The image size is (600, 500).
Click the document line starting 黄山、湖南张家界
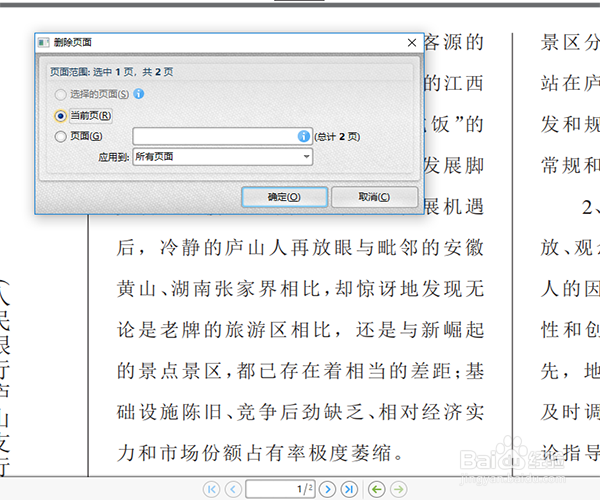coord(300,289)
